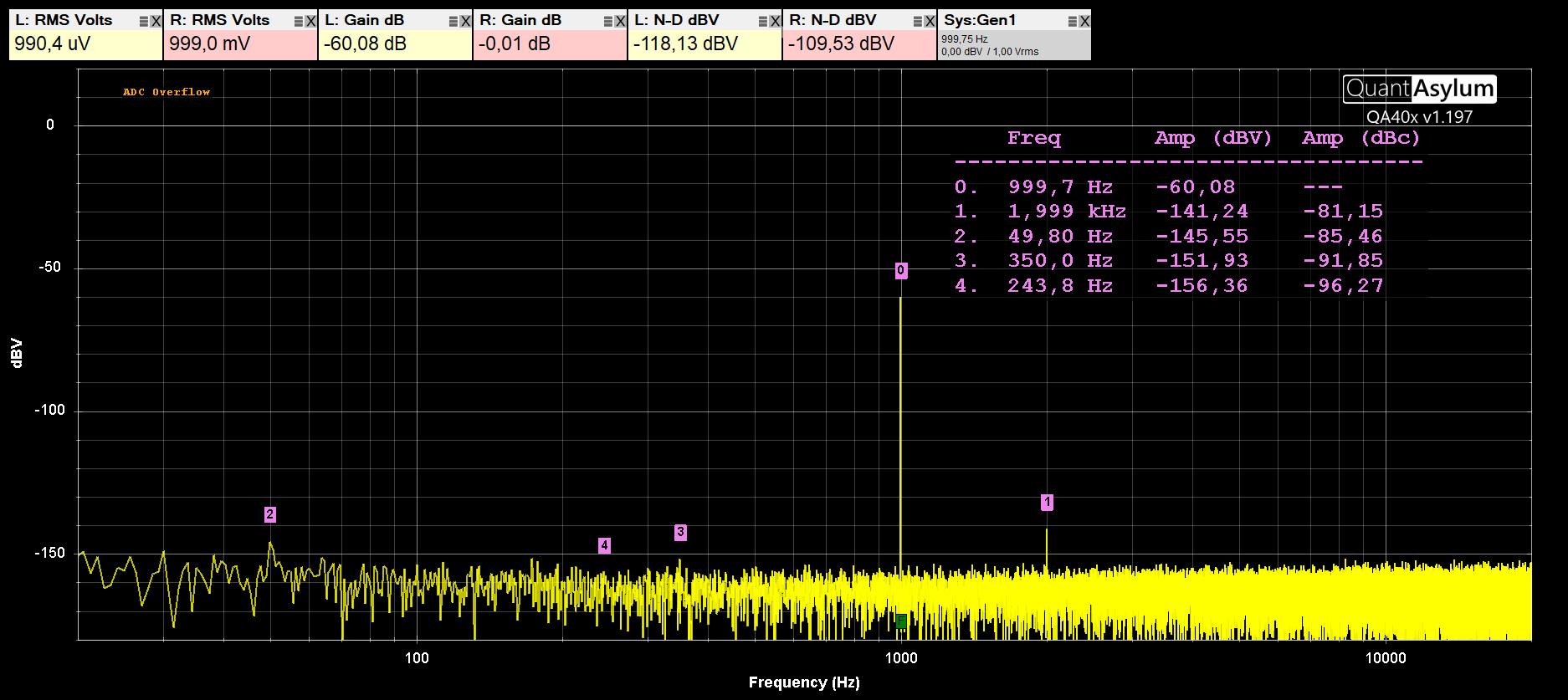Open menu icon of L: RMS Volts panel

(x=143, y=21)
